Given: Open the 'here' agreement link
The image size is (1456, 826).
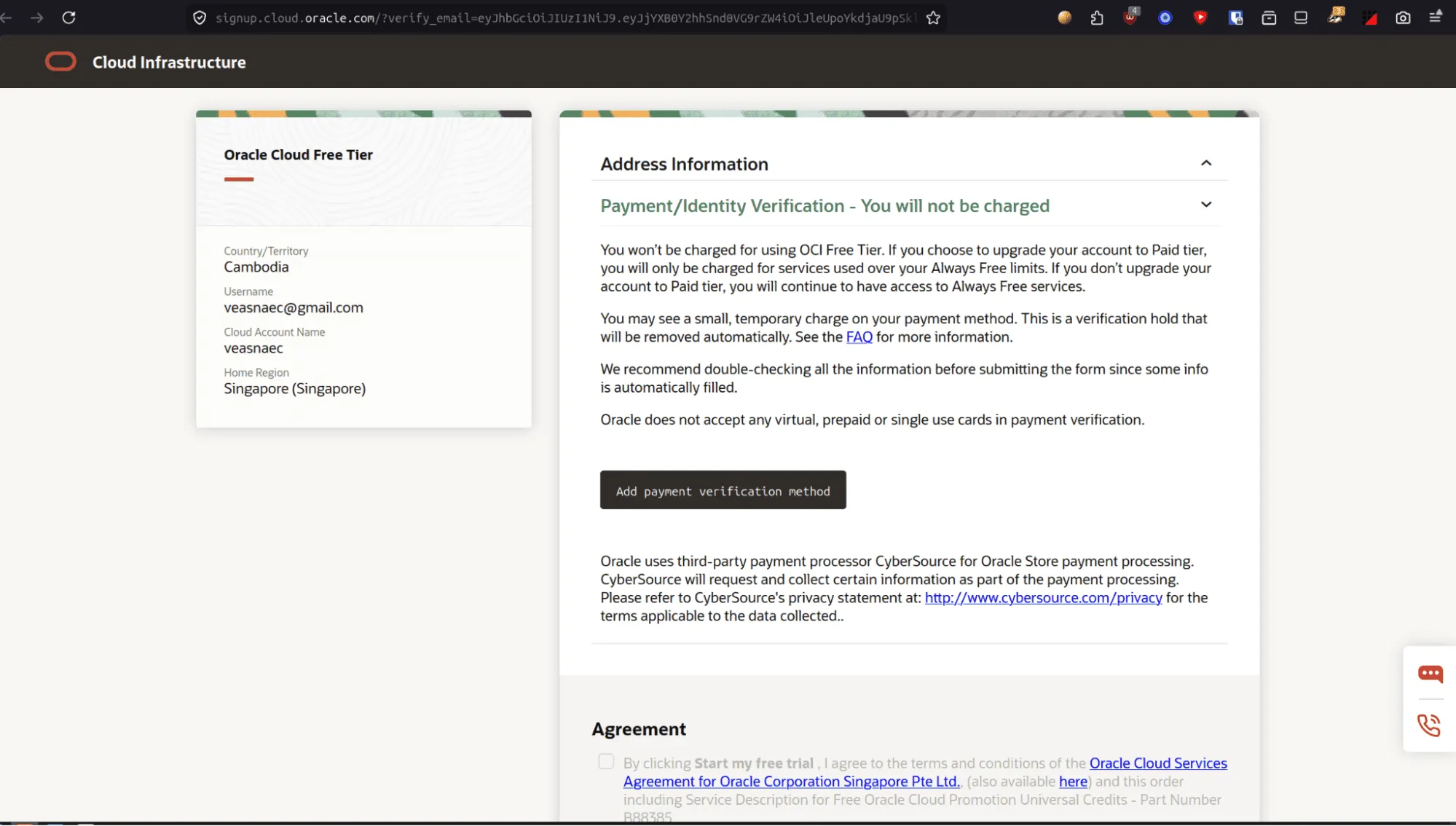Looking at the screenshot, I should point(1073,782).
